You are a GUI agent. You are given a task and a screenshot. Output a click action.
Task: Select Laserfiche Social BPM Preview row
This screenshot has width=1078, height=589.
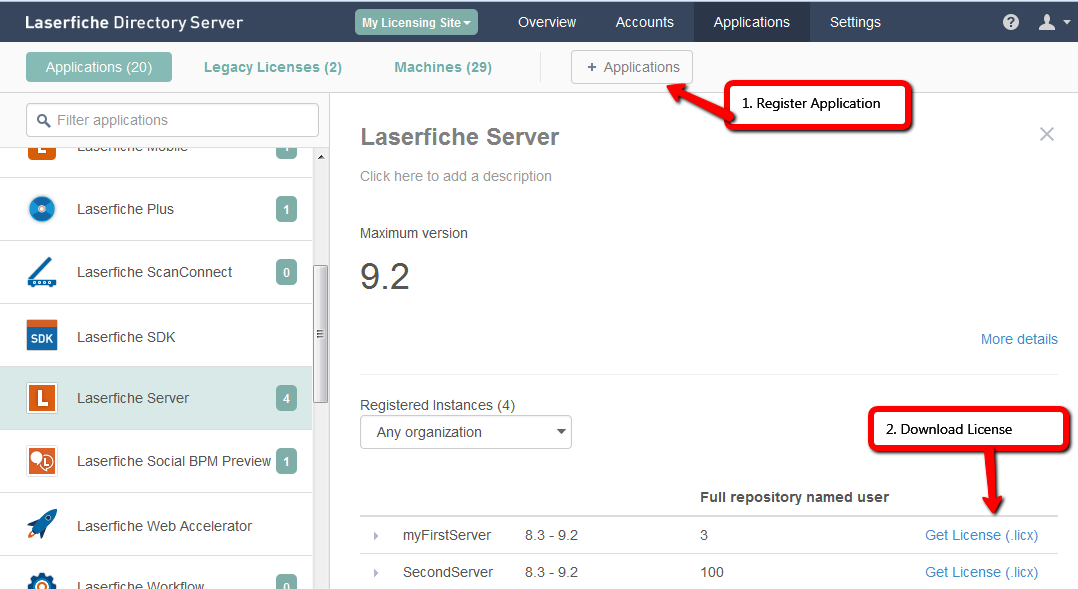pos(156,461)
